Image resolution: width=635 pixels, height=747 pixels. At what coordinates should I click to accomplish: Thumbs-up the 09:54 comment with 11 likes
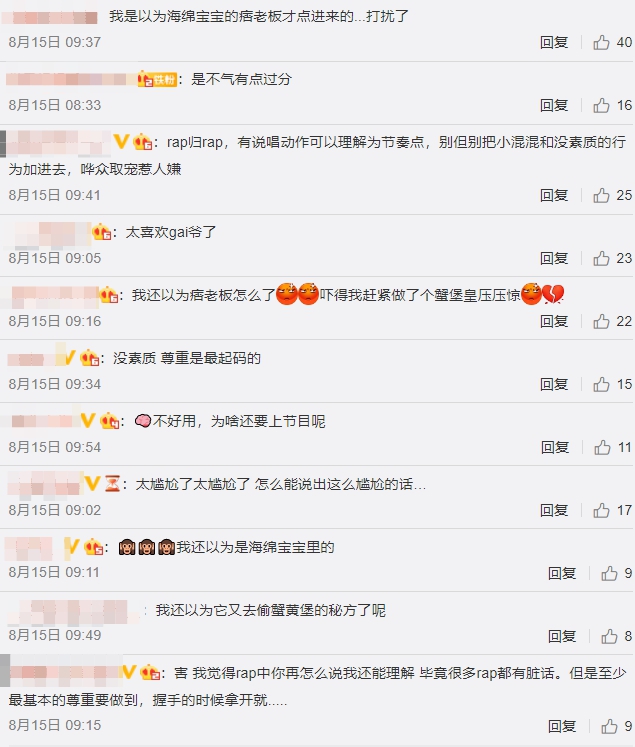point(602,447)
